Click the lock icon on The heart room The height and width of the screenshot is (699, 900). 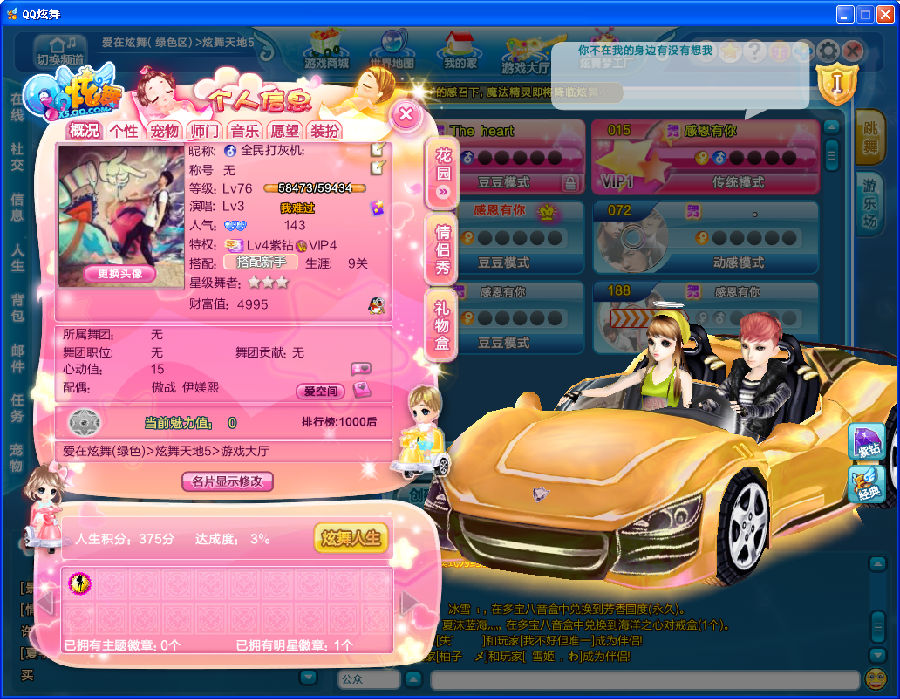(570, 183)
